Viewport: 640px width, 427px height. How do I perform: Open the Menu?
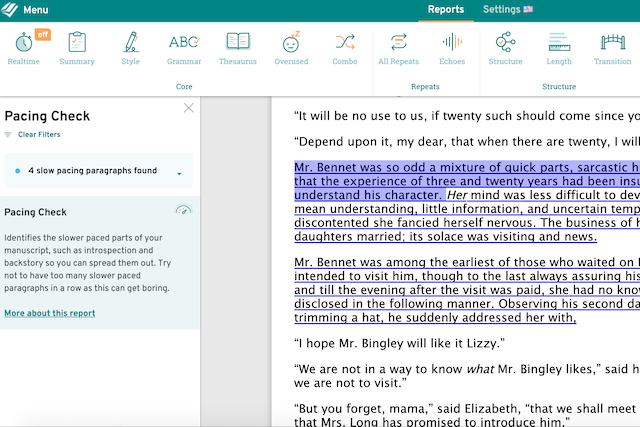pos(36,10)
